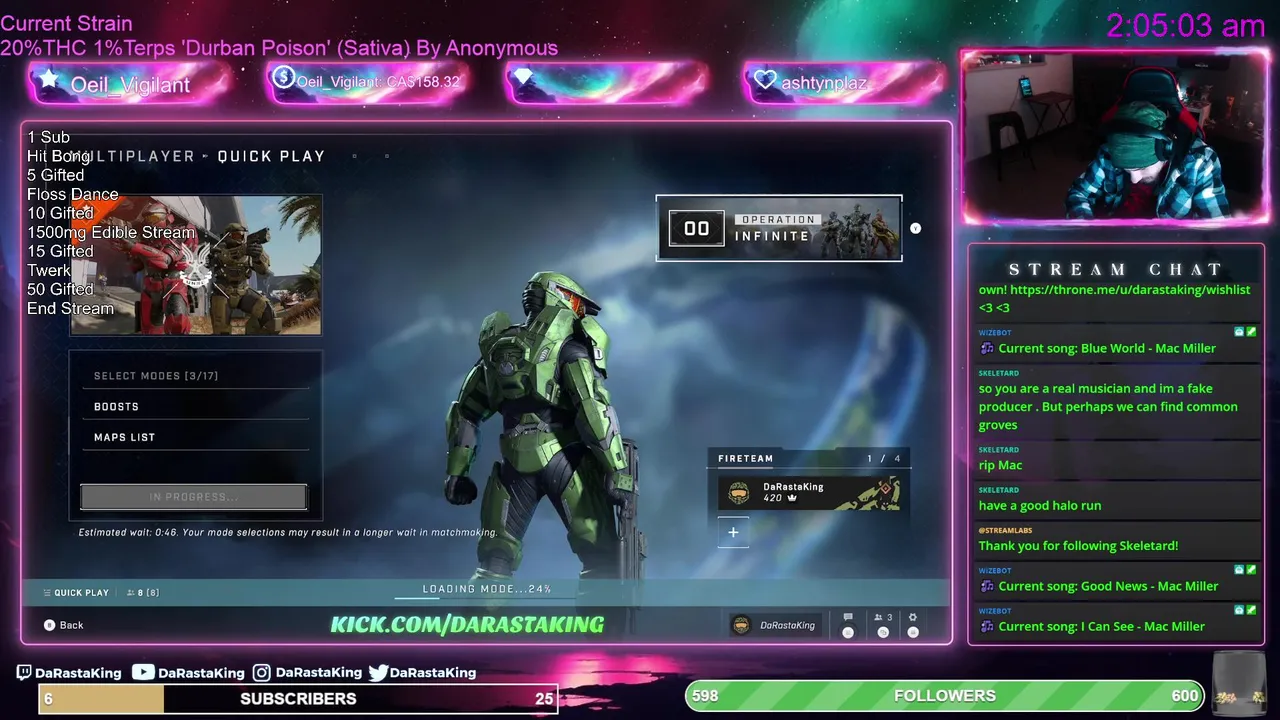Click the dollar coin icon in tip banner
Screen dimensions: 1280x720
(x=284, y=77)
